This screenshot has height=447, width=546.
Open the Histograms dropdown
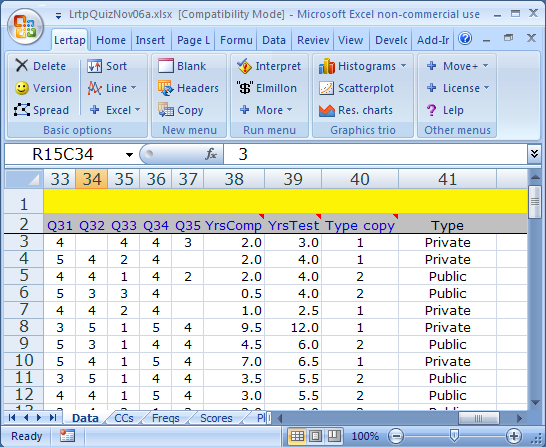404,65
